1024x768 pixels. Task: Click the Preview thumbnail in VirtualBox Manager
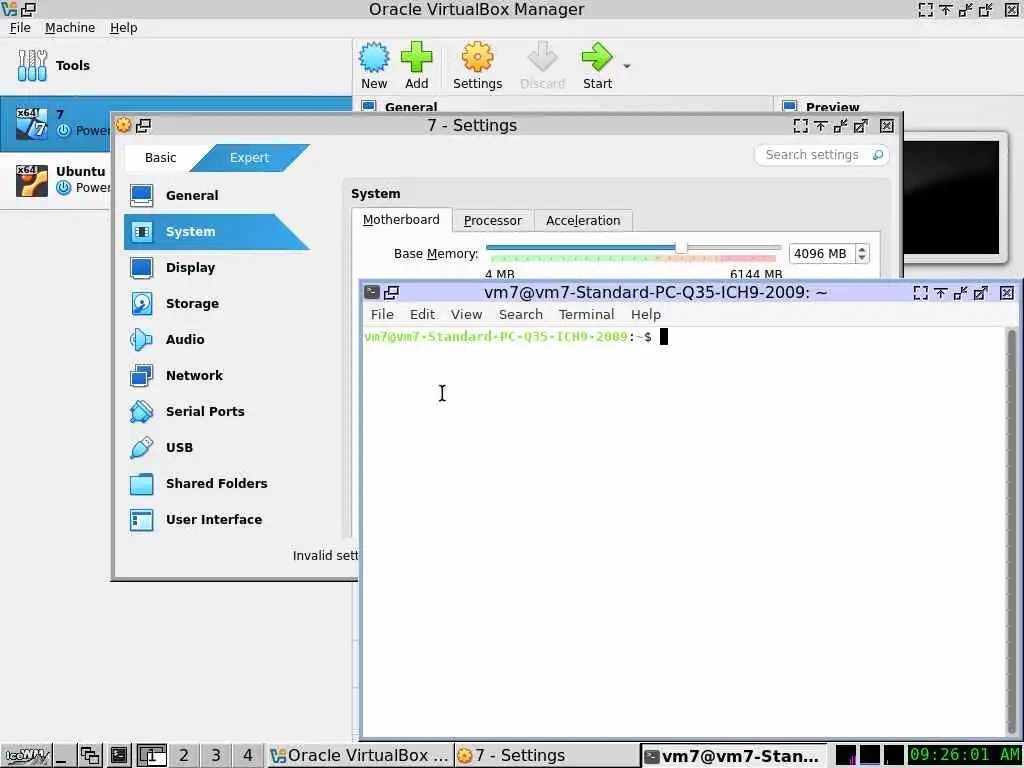point(951,196)
